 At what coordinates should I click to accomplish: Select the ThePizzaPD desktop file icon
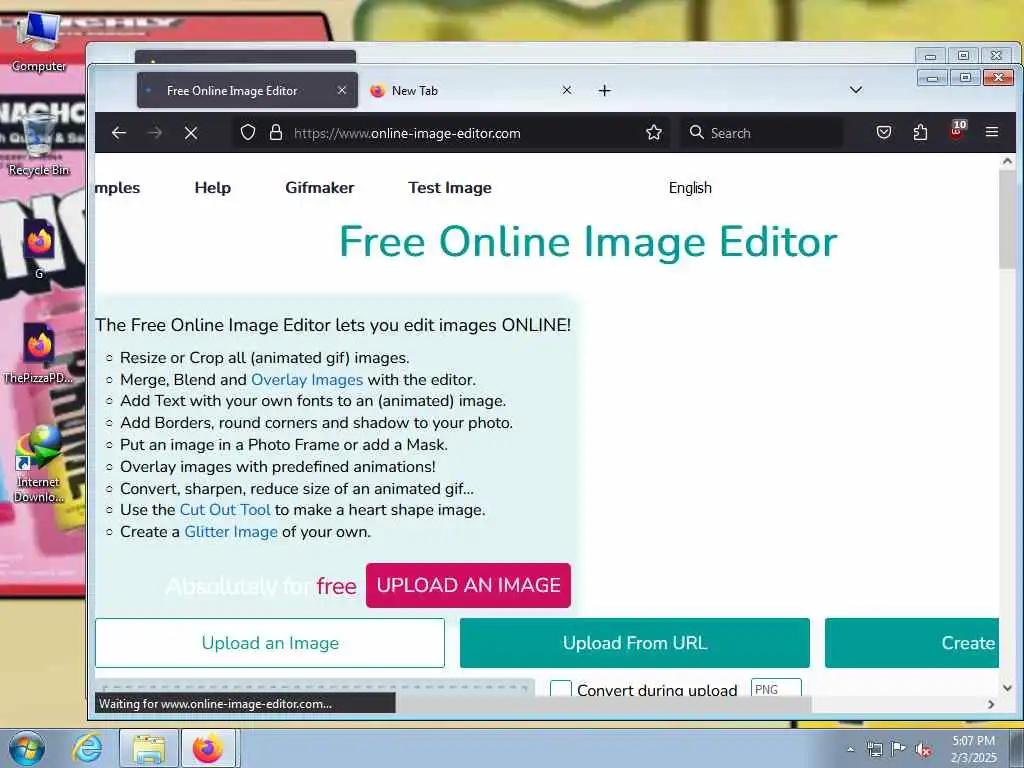click(39, 353)
